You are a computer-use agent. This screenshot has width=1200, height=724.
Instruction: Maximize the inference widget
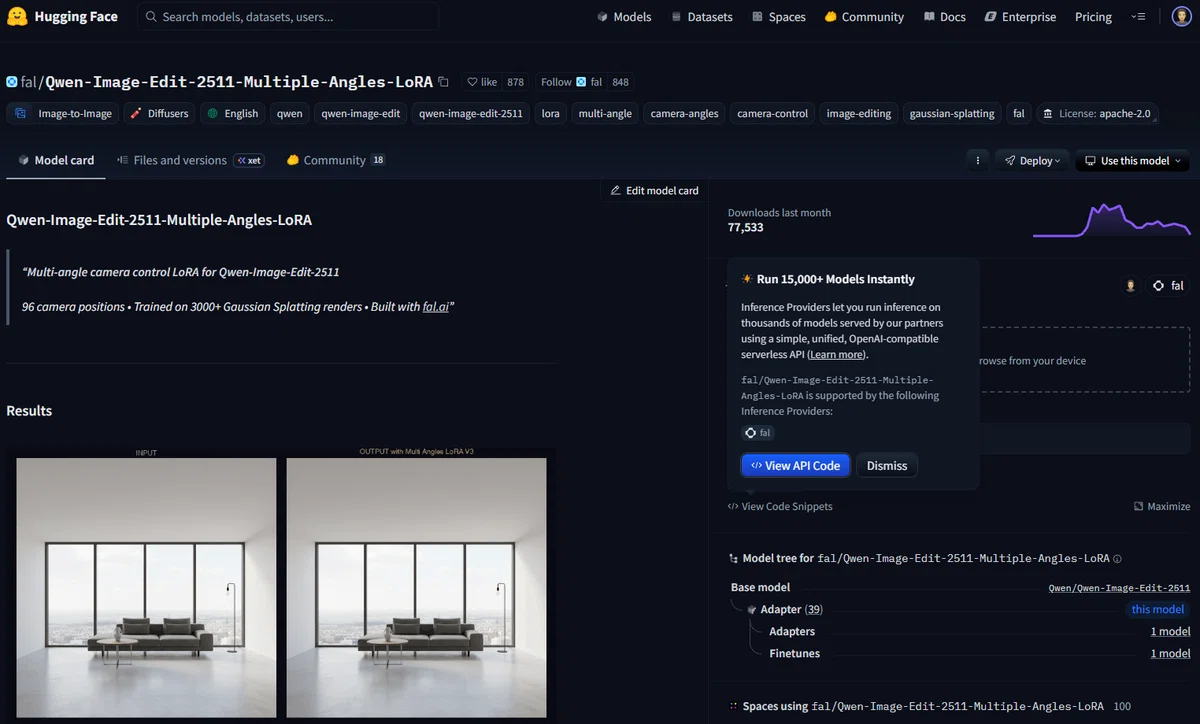coord(1162,506)
